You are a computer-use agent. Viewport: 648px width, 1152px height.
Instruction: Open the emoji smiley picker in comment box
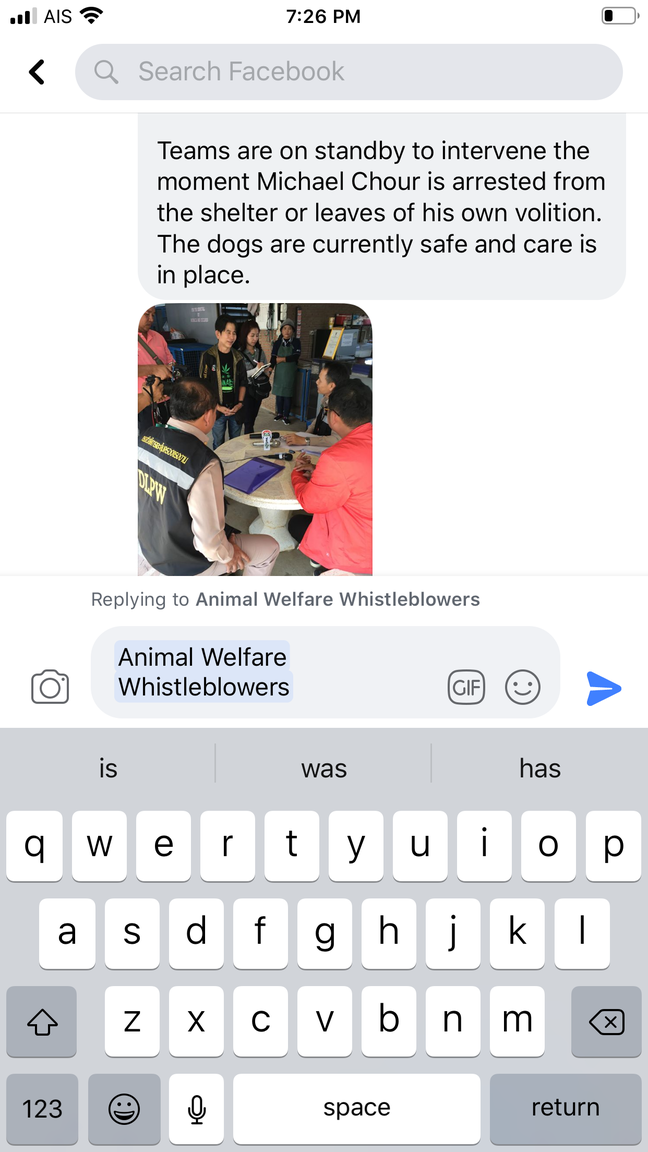coord(522,688)
